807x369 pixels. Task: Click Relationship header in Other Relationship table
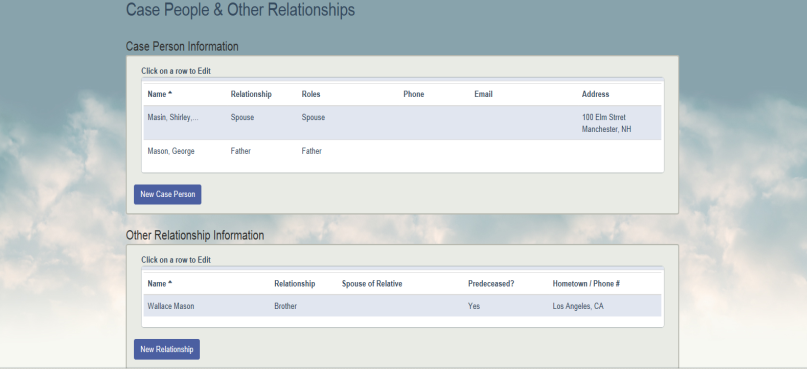pyautogui.click(x=294, y=284)
